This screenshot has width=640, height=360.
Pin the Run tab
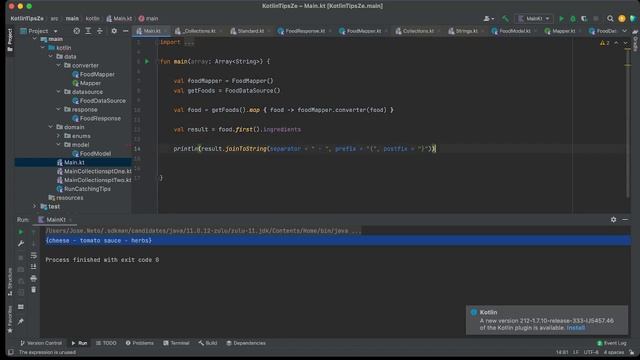click(x=20, y=322)
